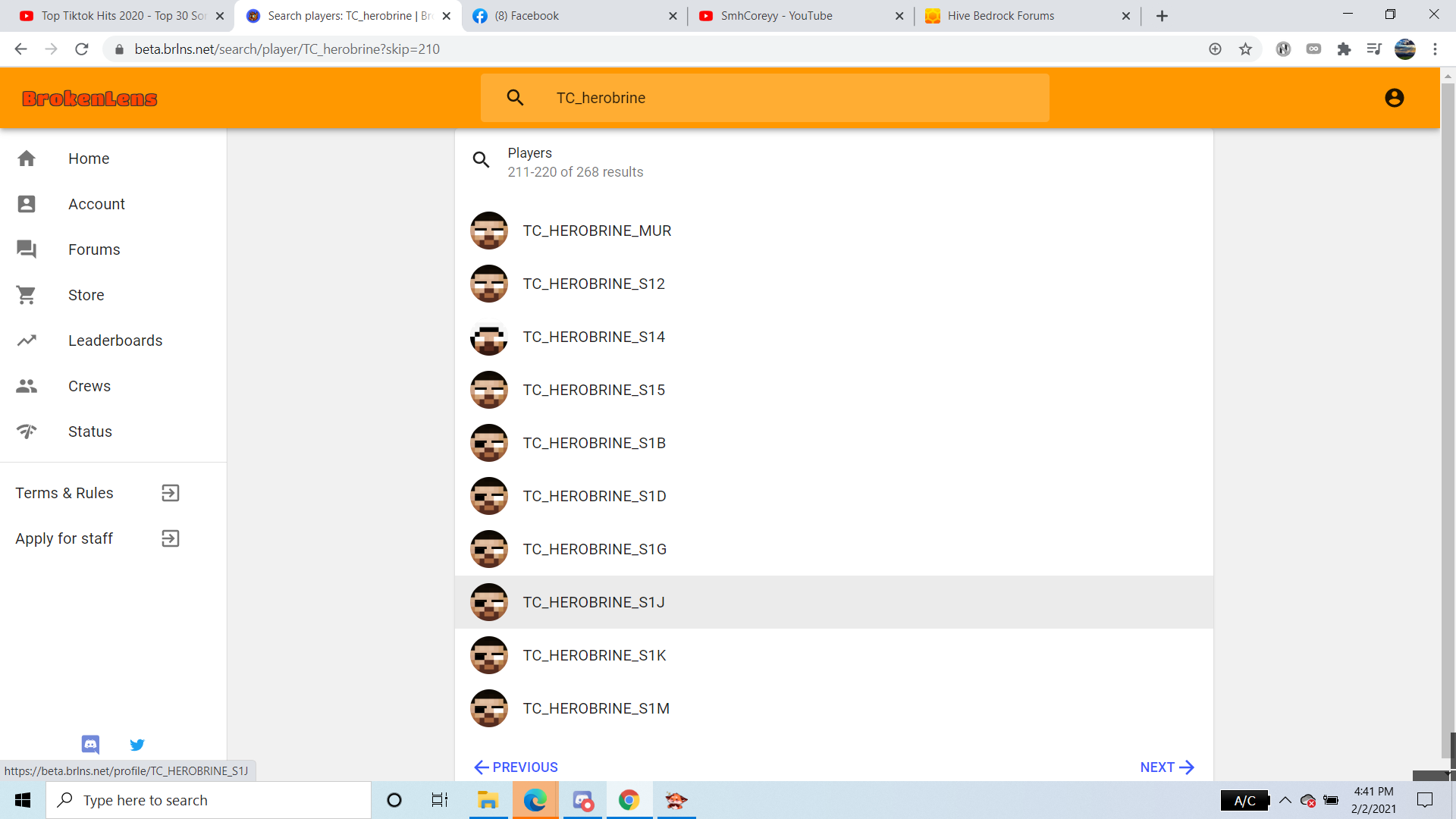Click the Chrome profile avatar in toolbar

(1404, 49)
